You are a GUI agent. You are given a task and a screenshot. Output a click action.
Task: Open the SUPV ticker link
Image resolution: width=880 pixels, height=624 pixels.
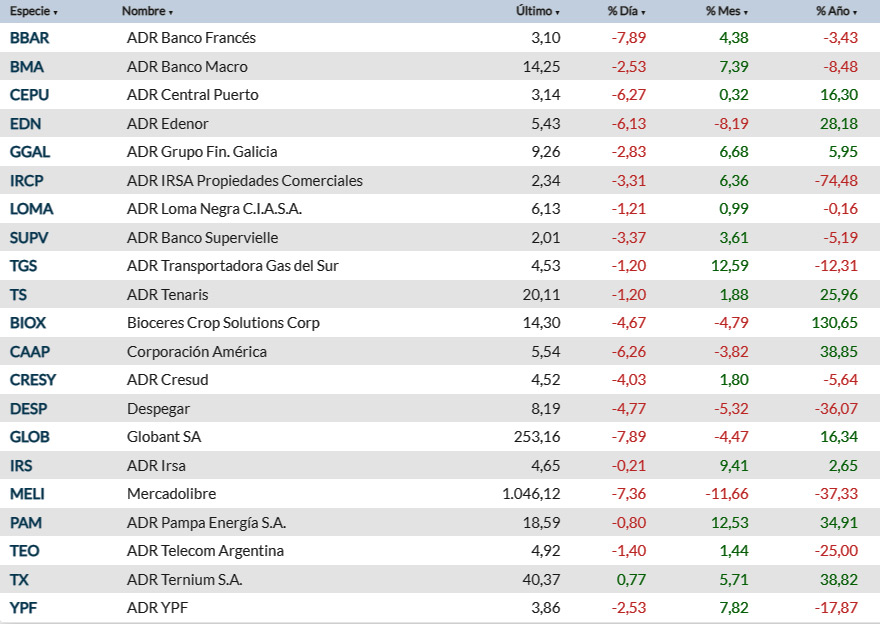pyautogui.click(x=29, y=238)
